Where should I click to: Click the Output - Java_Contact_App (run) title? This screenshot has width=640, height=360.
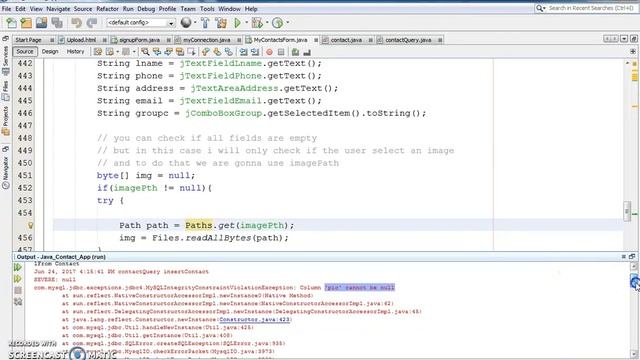tap(61, 257)
